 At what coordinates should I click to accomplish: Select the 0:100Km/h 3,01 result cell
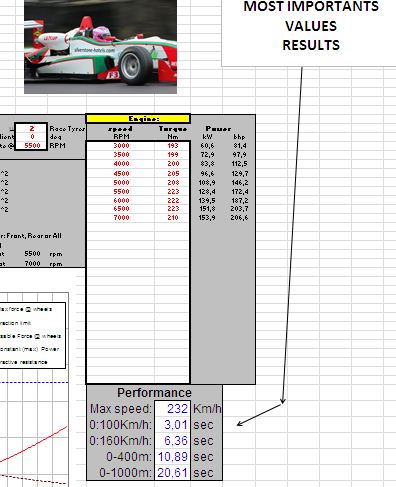pyautogui.click(x=172, y=425)
